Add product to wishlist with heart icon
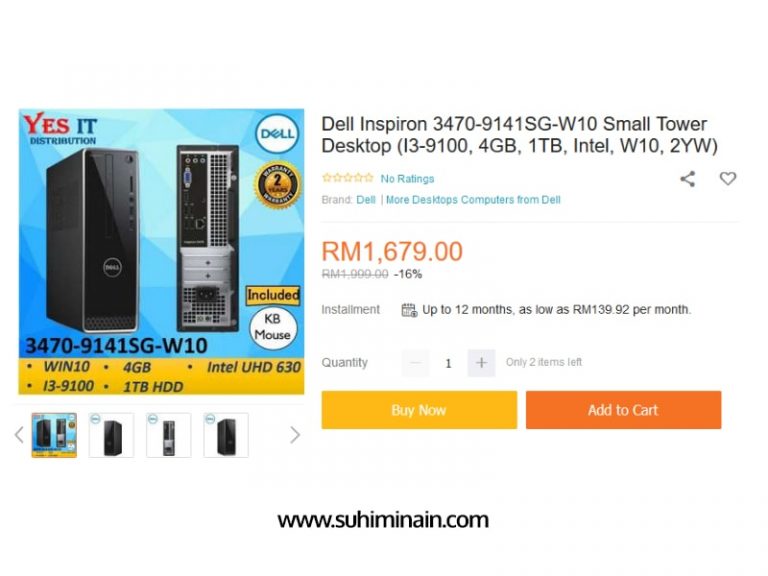Image resolution: width=768 pixels, height=576 pixels. [728, 179]
